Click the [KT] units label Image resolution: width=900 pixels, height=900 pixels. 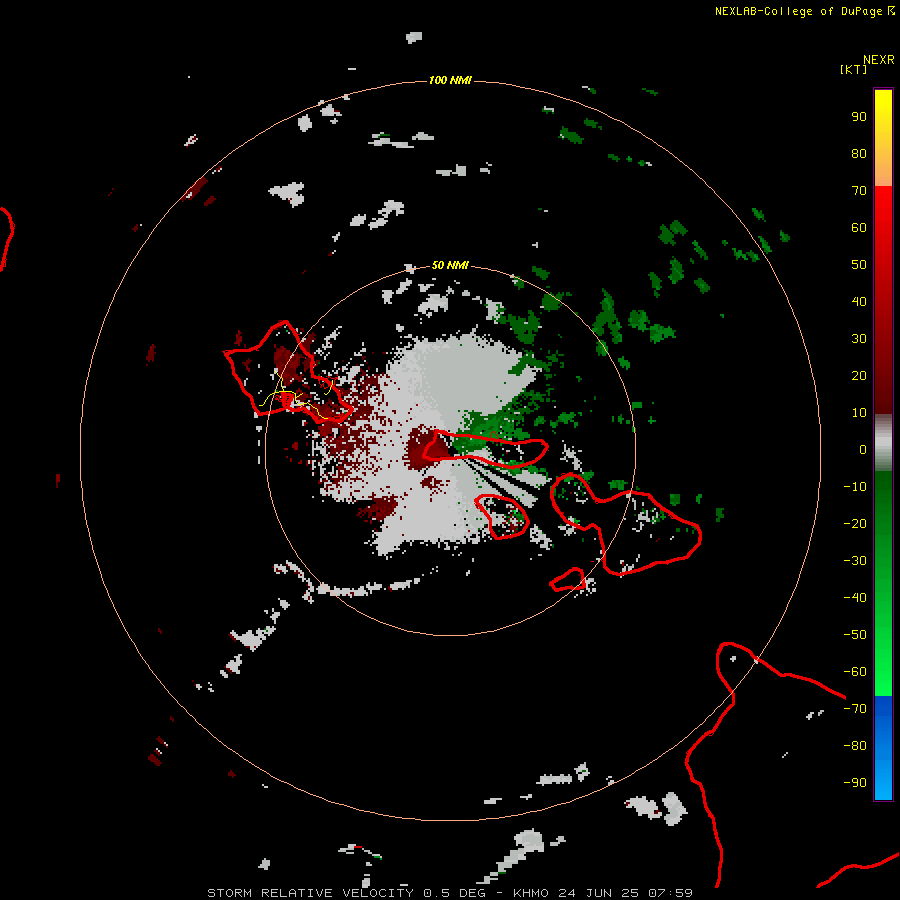click(854, 69)
